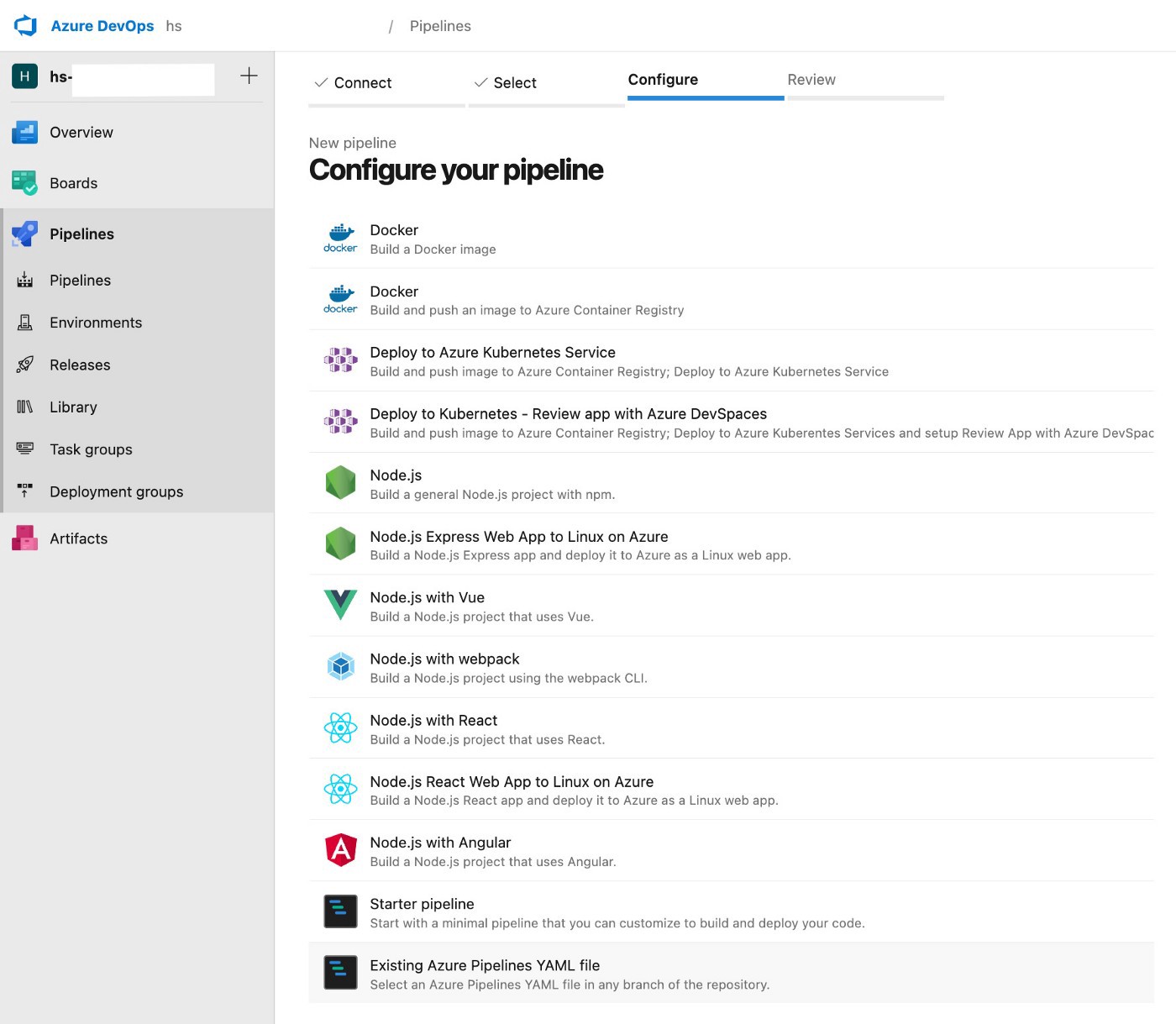Screen dimensions: 1176x1024
Task: Choose Docker Build a Docker image template
Action: (x=731, y=239)
